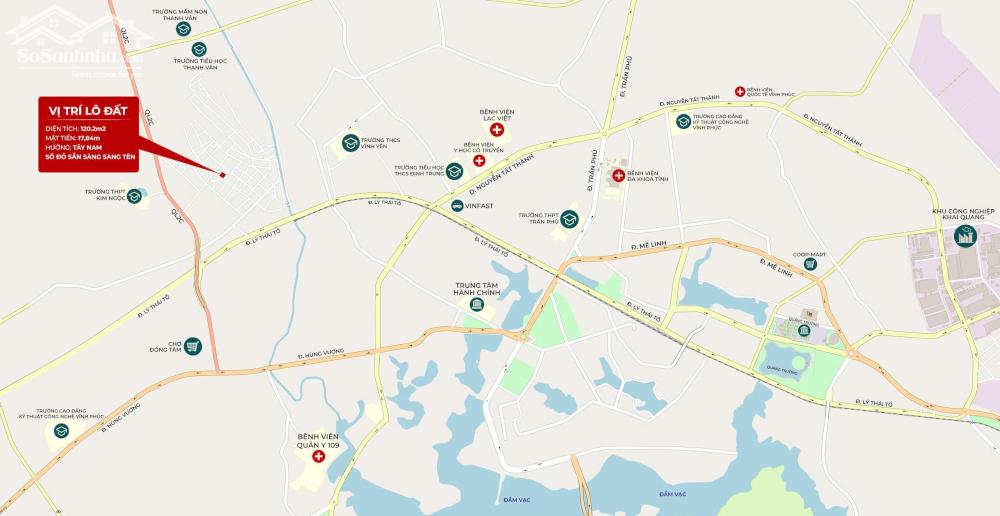Click the Bệnh Viện Quân Y 109 cross icon
Viewport: 1000px width, 516px height.
pyautogui.click(x=318, y=456)
